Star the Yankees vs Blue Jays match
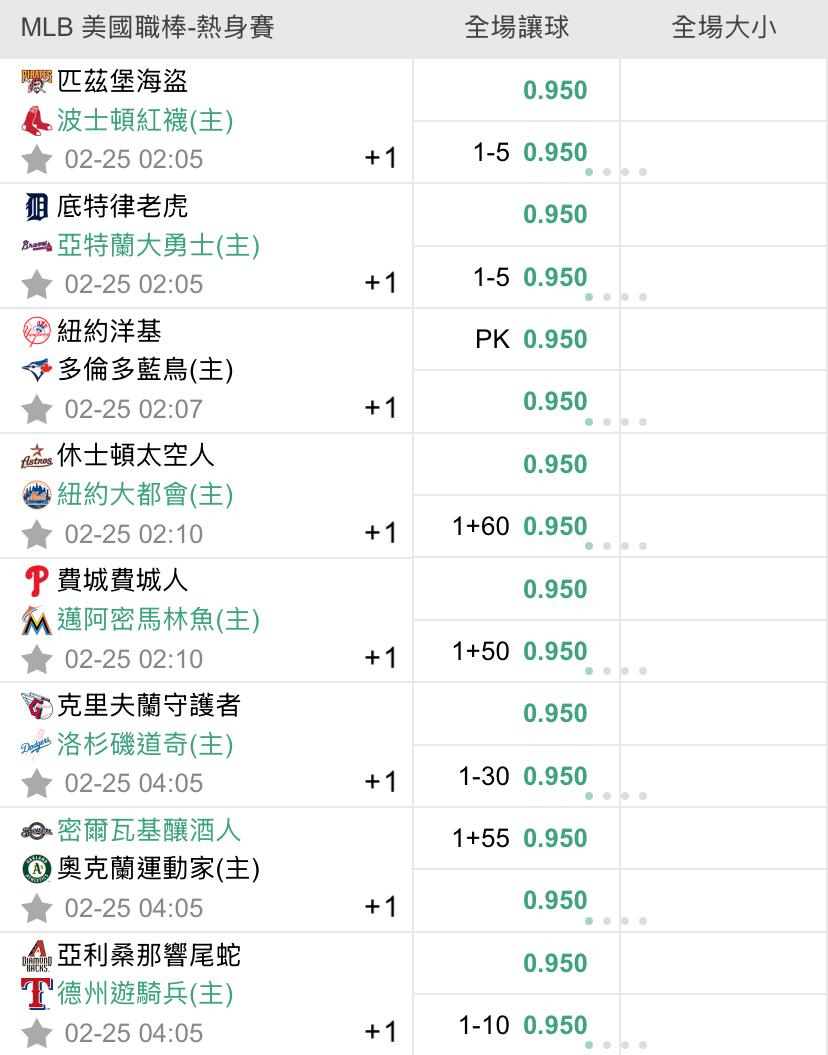Viewport: 828px width, 1055px height. point(37,409)
